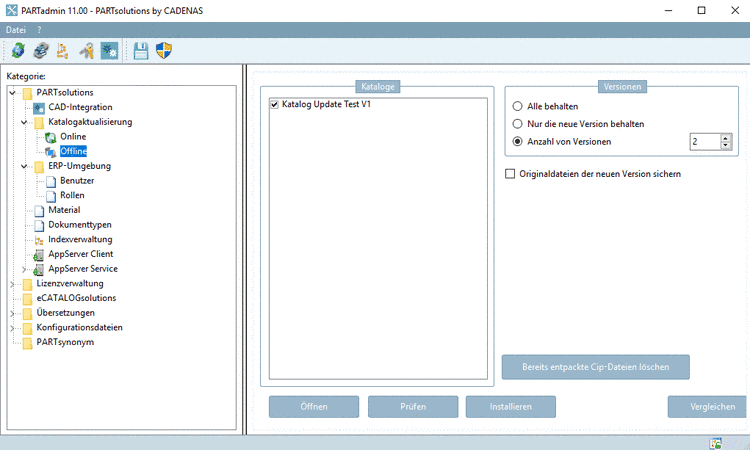The height and width of the screenshot is (450, 750).
Task: Click Bereits entpackte Cip-Dateien löschen button
Action: [596, 367]
